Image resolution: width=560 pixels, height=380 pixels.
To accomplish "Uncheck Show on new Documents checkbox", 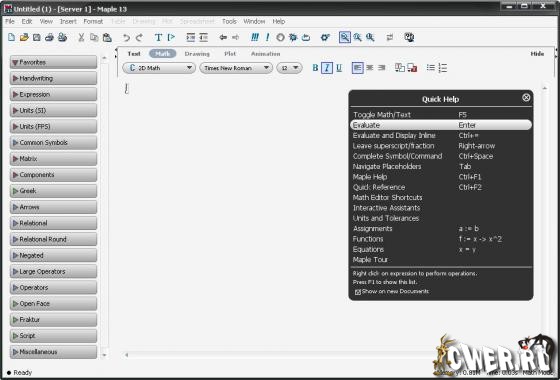I will (358, 292).
